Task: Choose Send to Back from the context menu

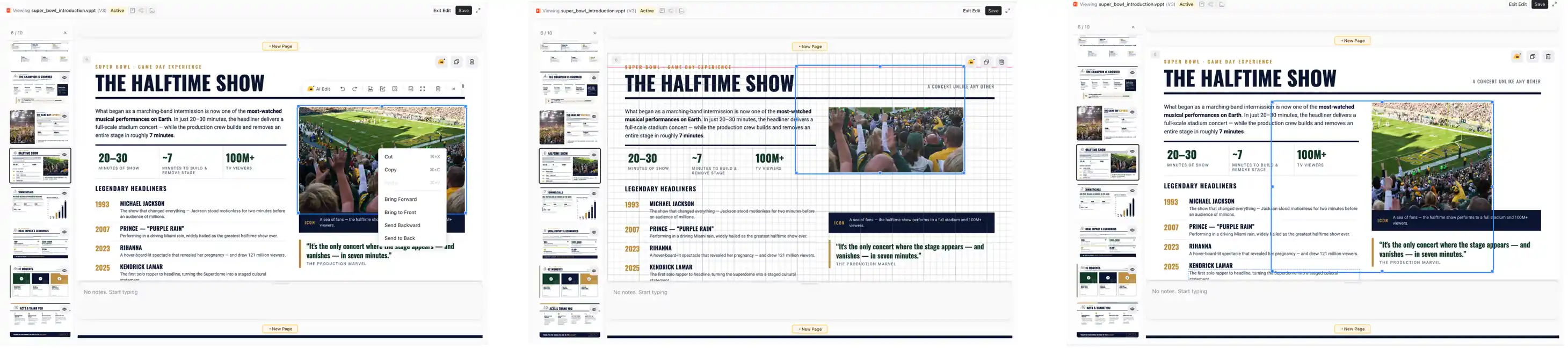Action: point(412,238)
